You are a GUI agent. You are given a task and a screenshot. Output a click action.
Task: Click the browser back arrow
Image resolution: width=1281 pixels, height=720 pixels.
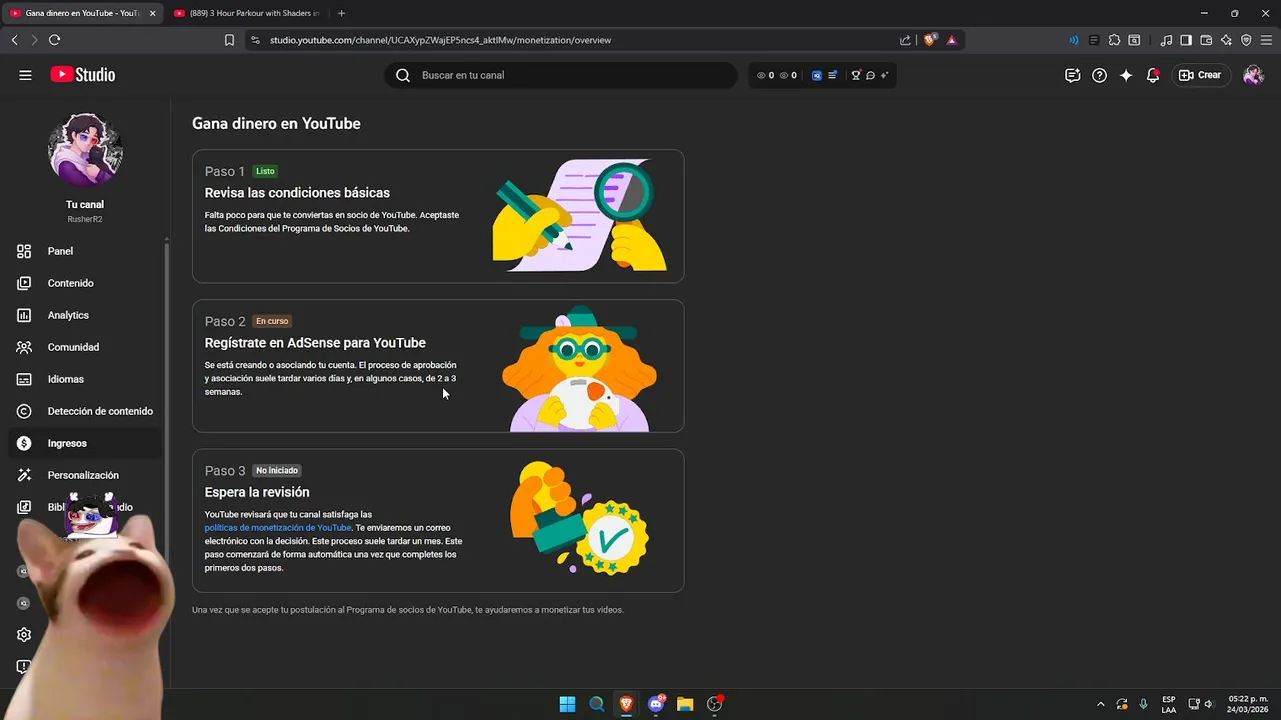[x=14, y=40]
